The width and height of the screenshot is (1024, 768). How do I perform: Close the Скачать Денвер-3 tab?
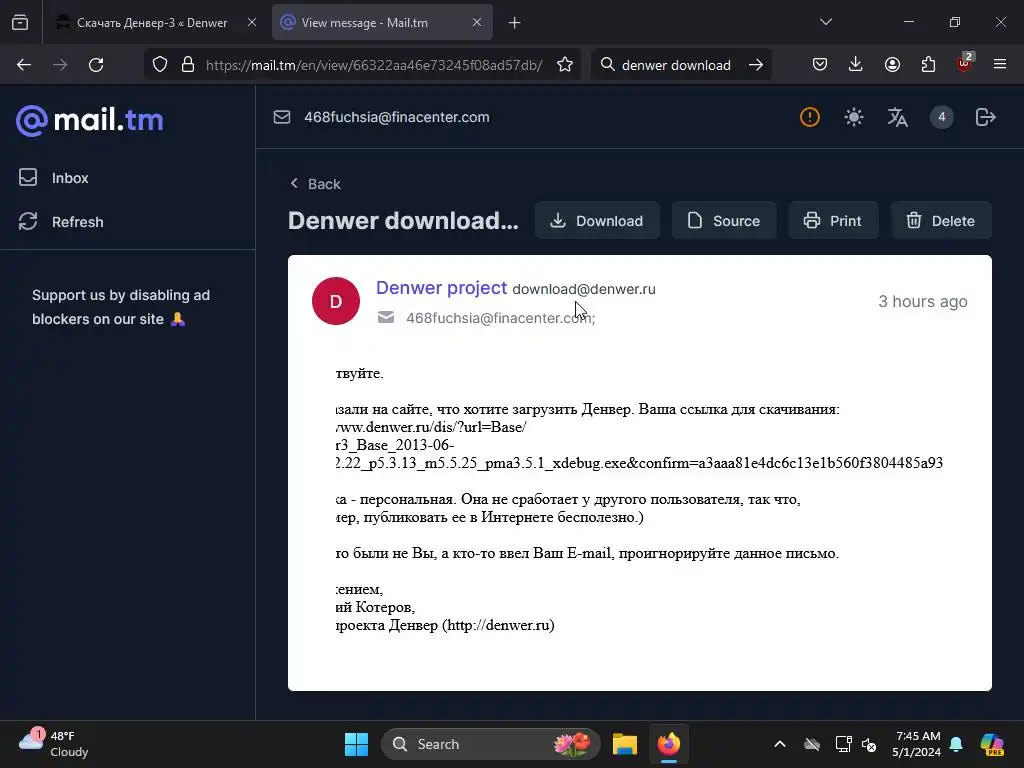tap(251, 23)
